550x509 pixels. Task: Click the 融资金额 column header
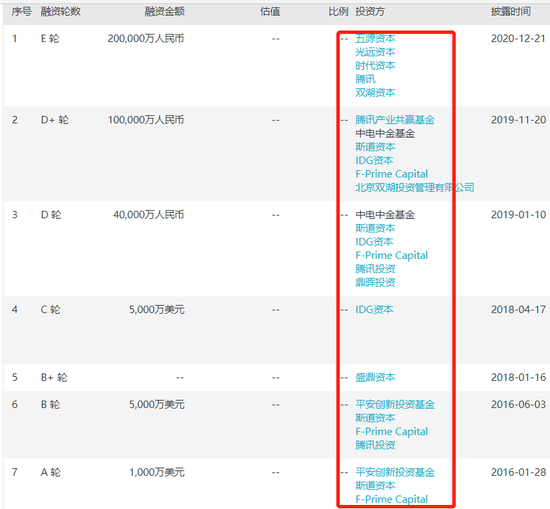click(165, 12)
